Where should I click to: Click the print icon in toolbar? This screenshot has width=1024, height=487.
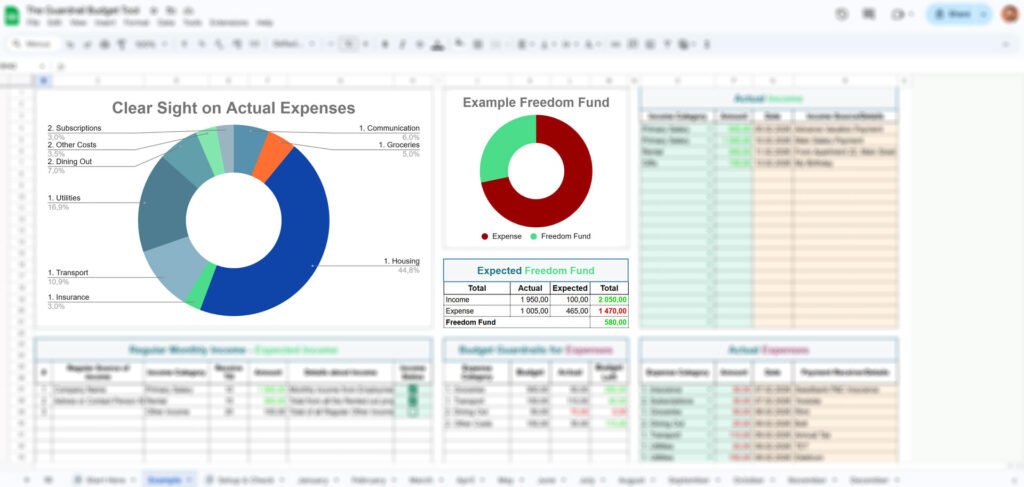pyautogui.click(x=106, y=44)
